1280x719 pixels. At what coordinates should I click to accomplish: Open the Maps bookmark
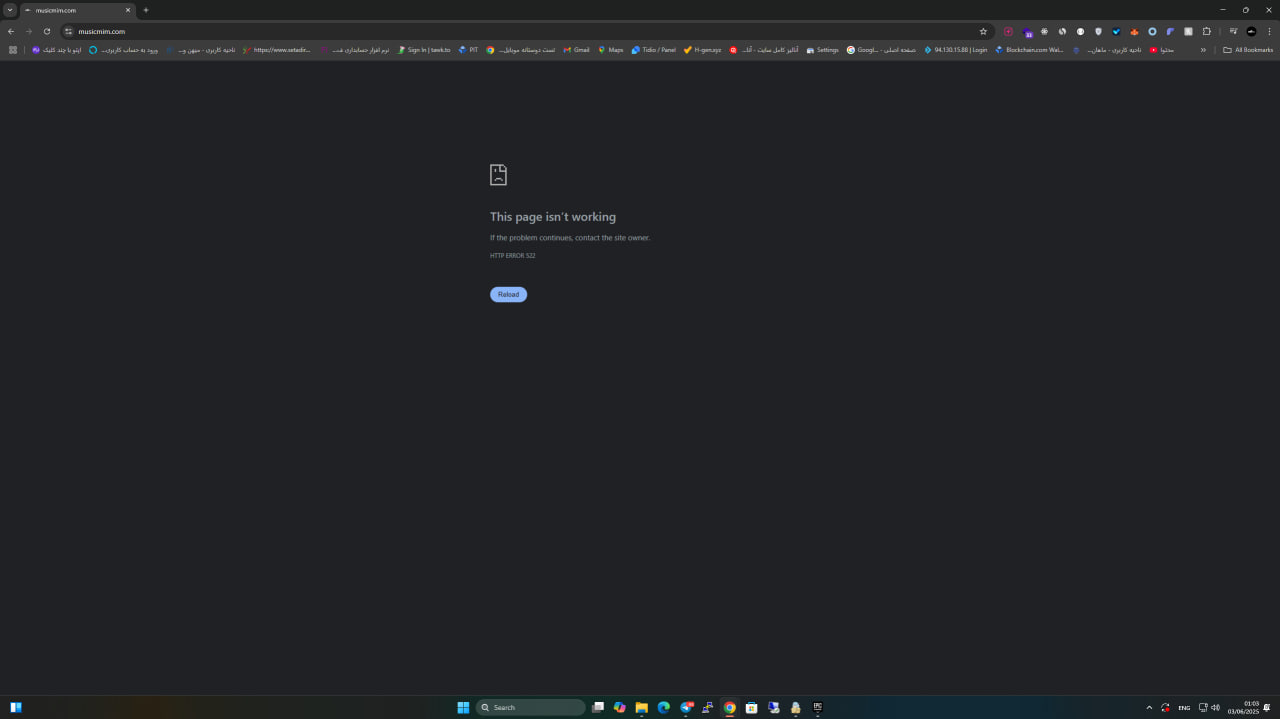click(x=610, y=50)
